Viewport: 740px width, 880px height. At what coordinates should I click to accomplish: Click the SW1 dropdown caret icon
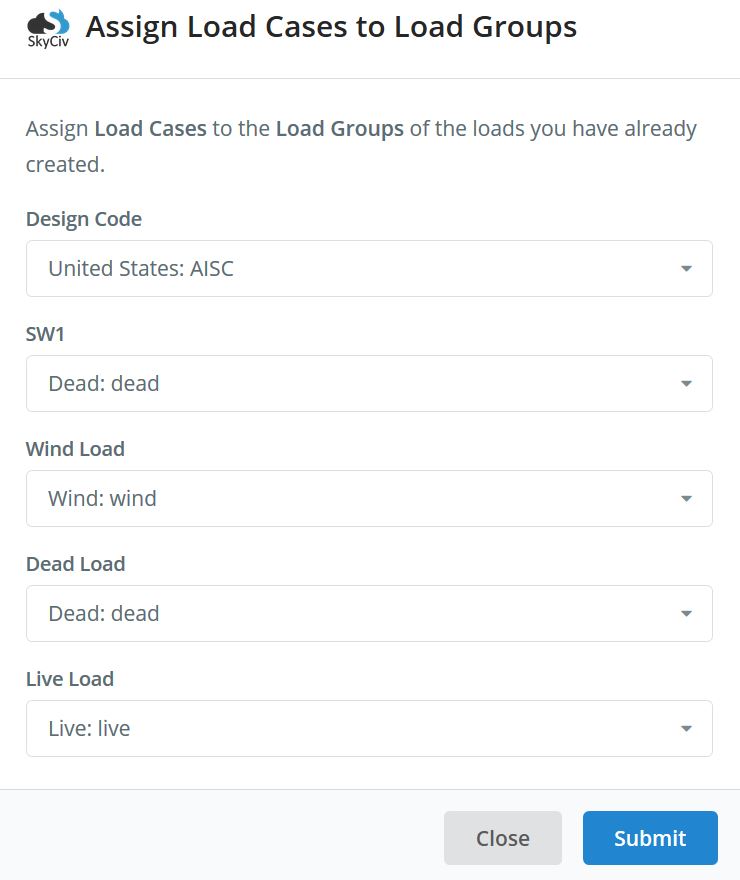(686, 384)
